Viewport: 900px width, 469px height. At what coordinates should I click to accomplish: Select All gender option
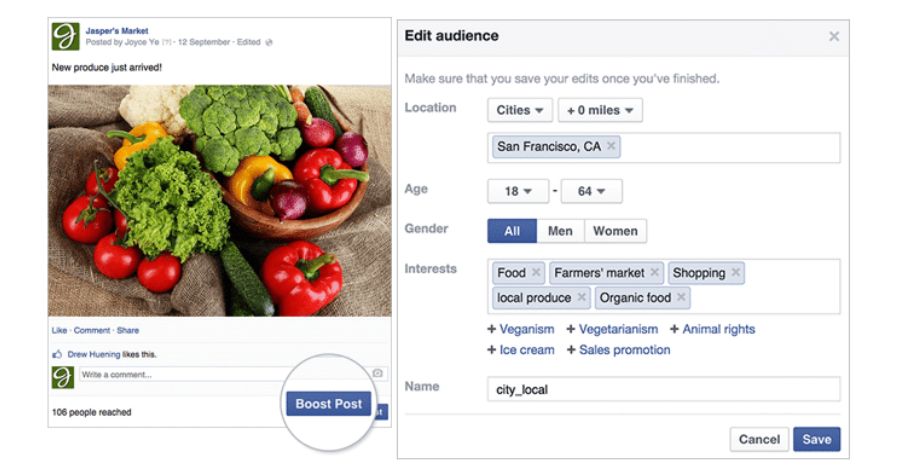tap(512, 231)
